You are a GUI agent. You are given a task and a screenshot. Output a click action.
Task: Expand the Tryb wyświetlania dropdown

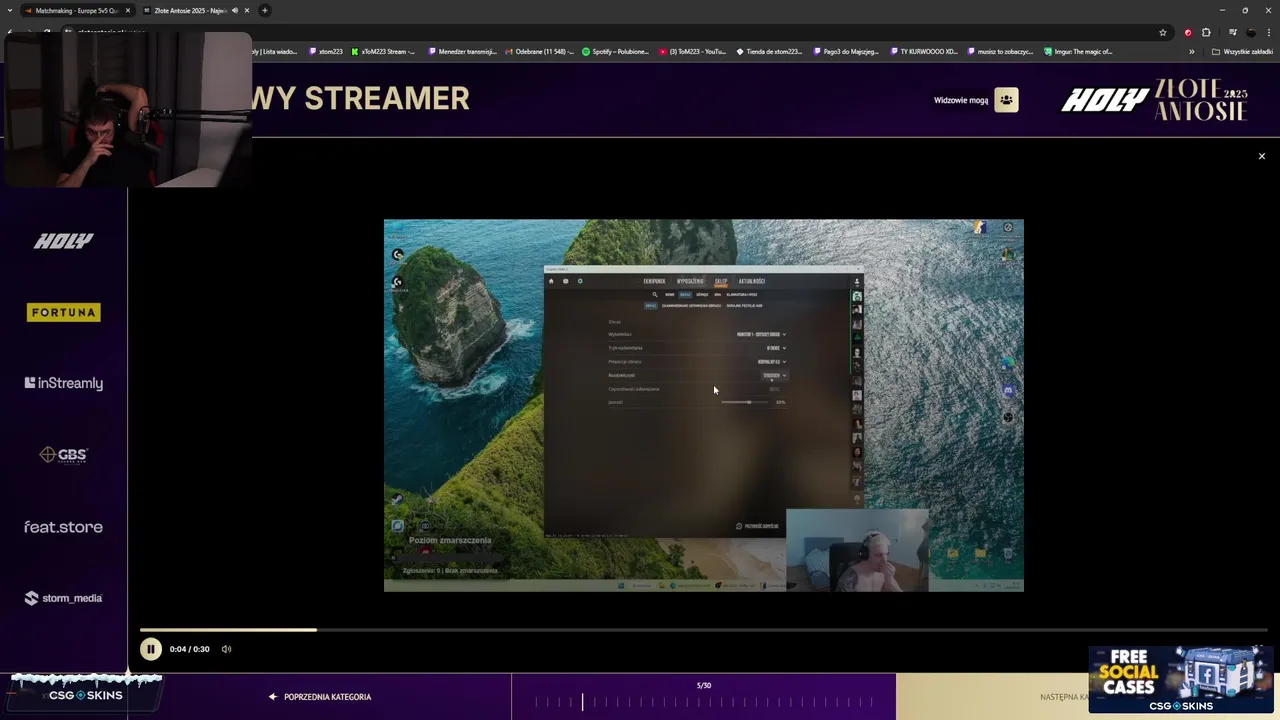click(x=775, y=348)
